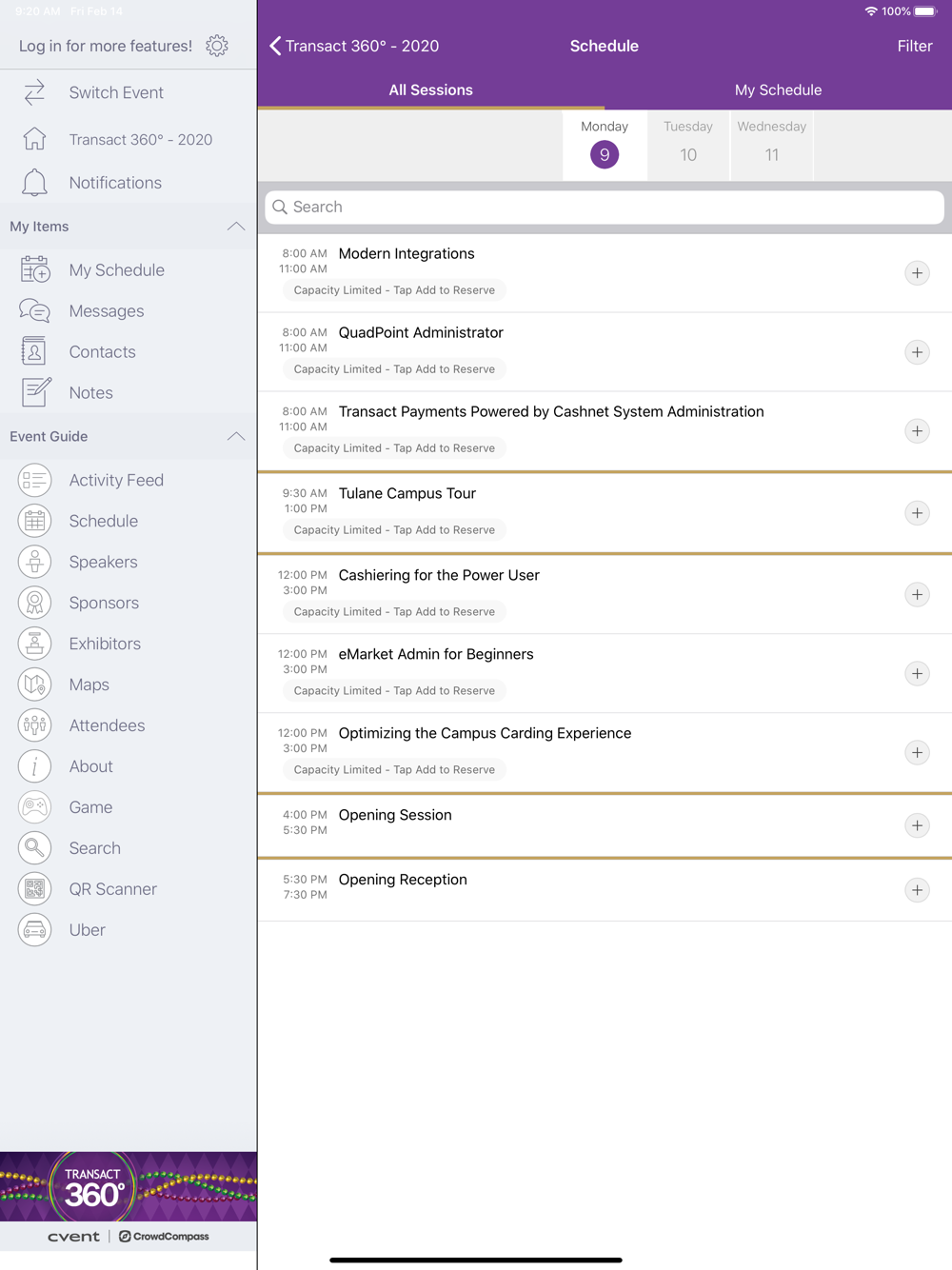Collapse the Event Guide section chevron
This screenshot has width=952, height=1270.
coord(236,437)
